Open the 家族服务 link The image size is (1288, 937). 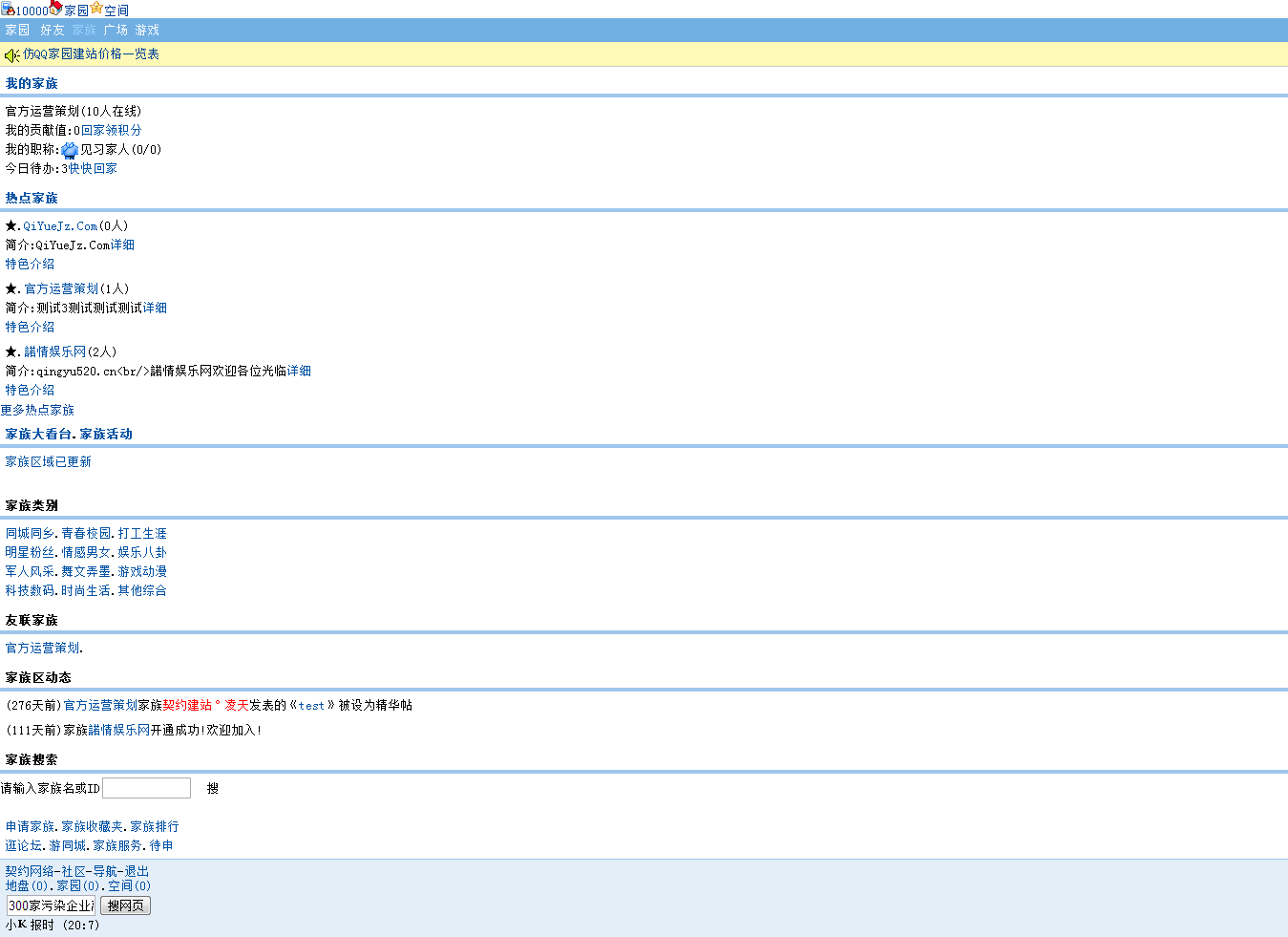pos(117,846)
